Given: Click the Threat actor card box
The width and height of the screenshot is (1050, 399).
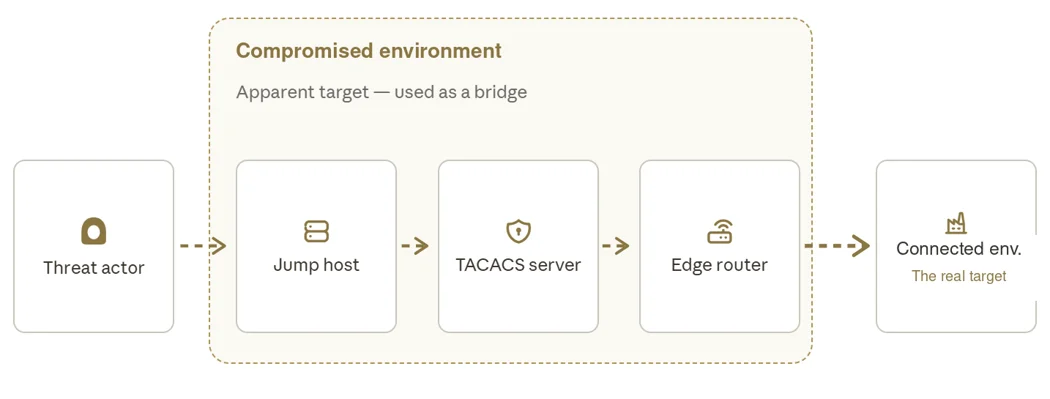Looking at the screenshot, I should [94, 246].
